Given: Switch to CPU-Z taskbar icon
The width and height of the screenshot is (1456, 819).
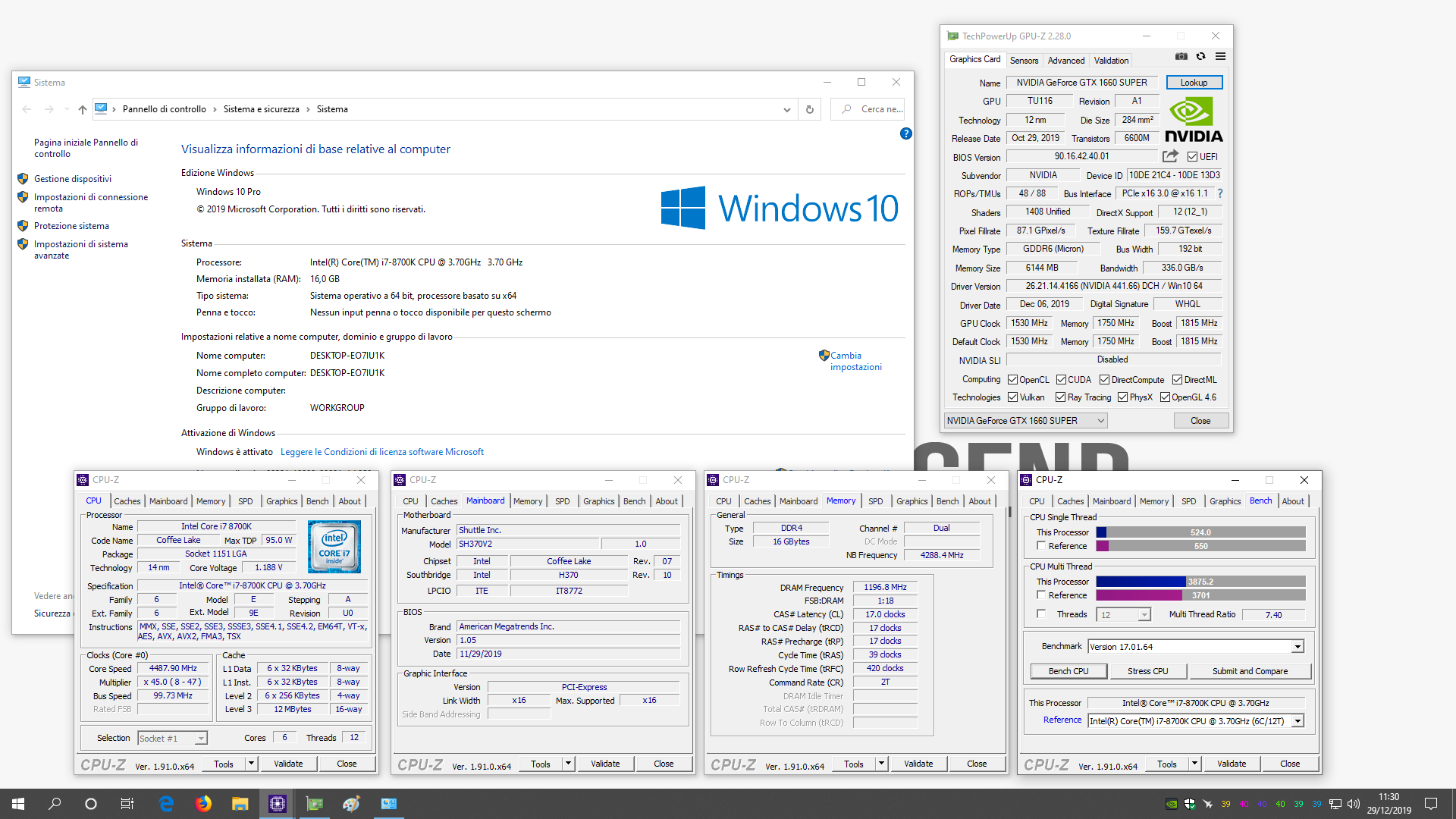Looking at the screenshot, I should click(x=277, y=804).
